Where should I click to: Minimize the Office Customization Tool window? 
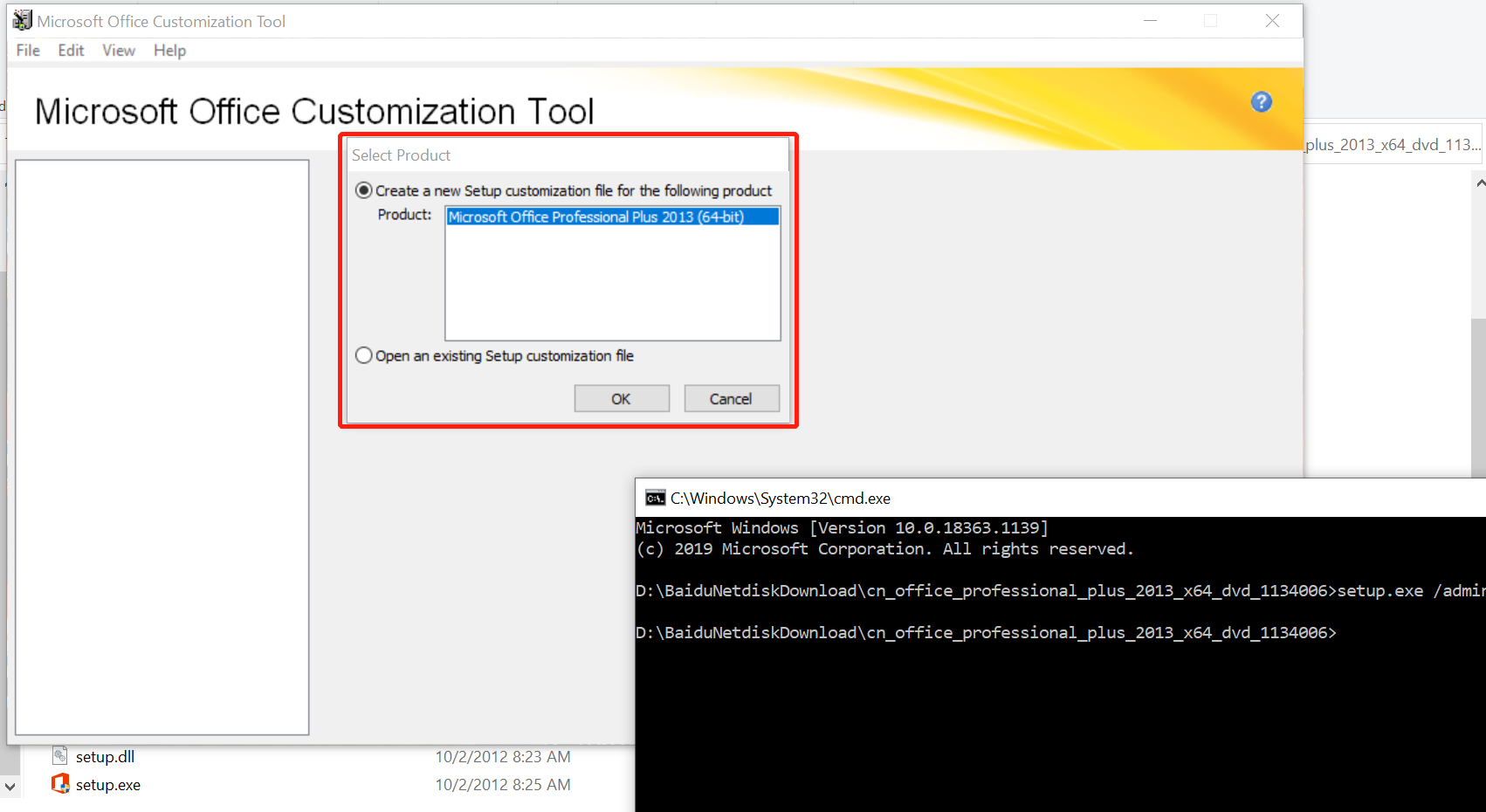coord(1150,20)
